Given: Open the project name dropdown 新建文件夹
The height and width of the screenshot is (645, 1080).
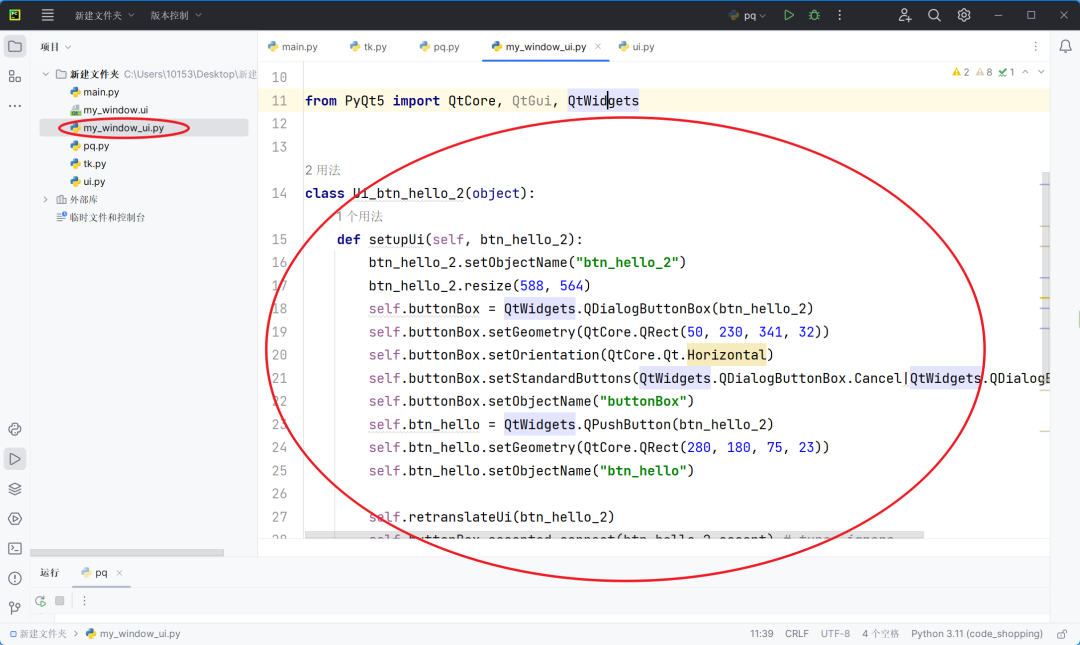Looking at the screenshot, I should point(104,15).
